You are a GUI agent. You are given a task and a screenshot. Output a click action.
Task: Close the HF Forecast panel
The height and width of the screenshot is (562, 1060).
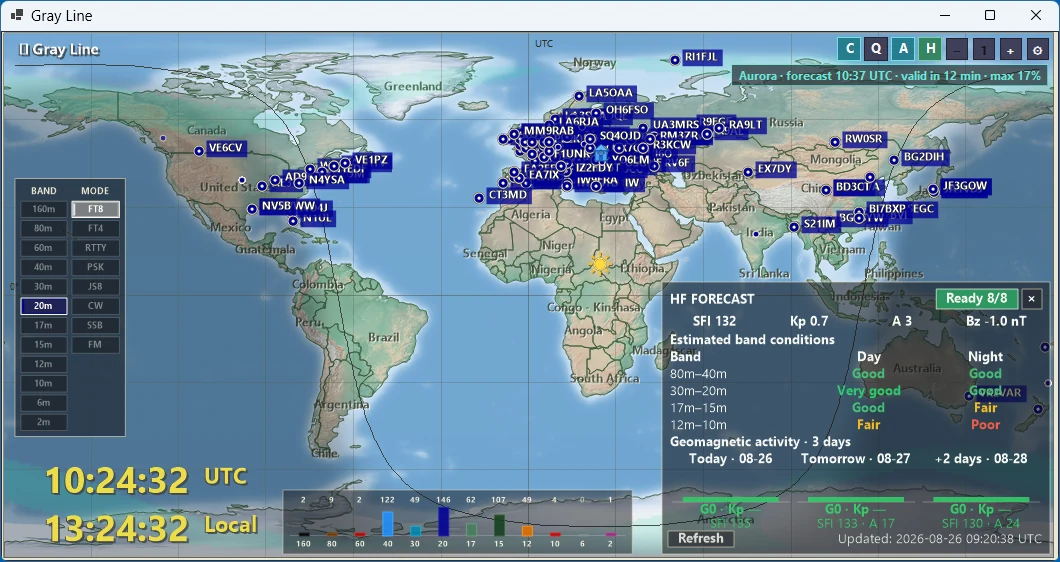point(1032,298)
